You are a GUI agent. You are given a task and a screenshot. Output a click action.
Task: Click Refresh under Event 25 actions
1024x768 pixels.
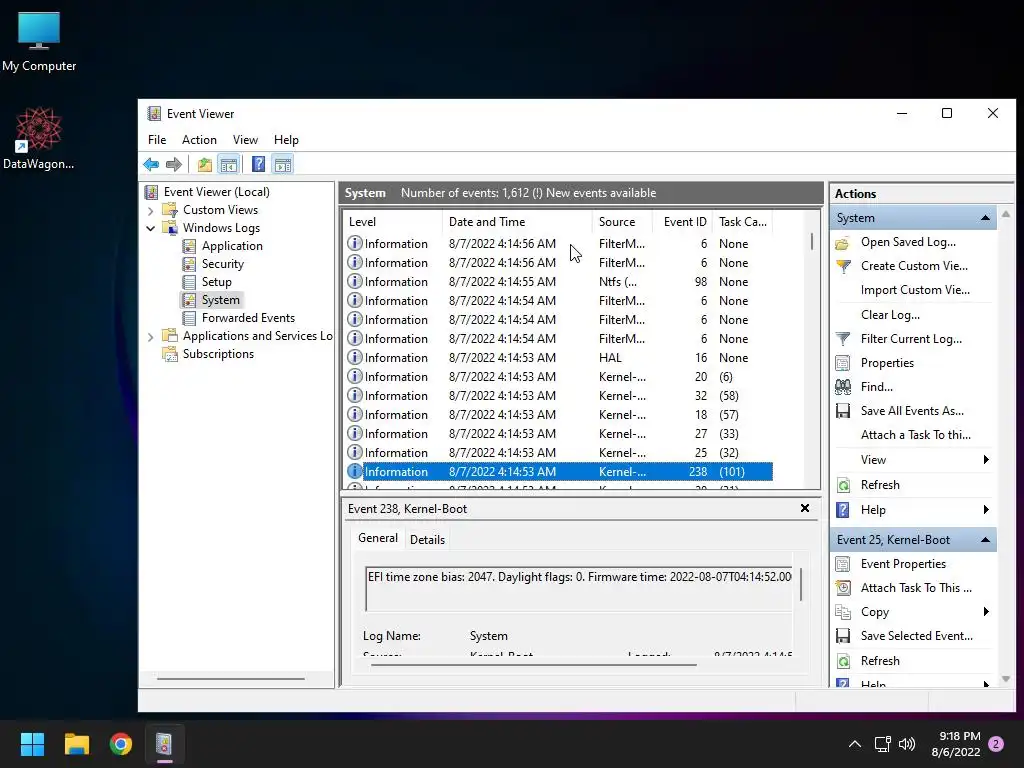click(x=880, y=661)
